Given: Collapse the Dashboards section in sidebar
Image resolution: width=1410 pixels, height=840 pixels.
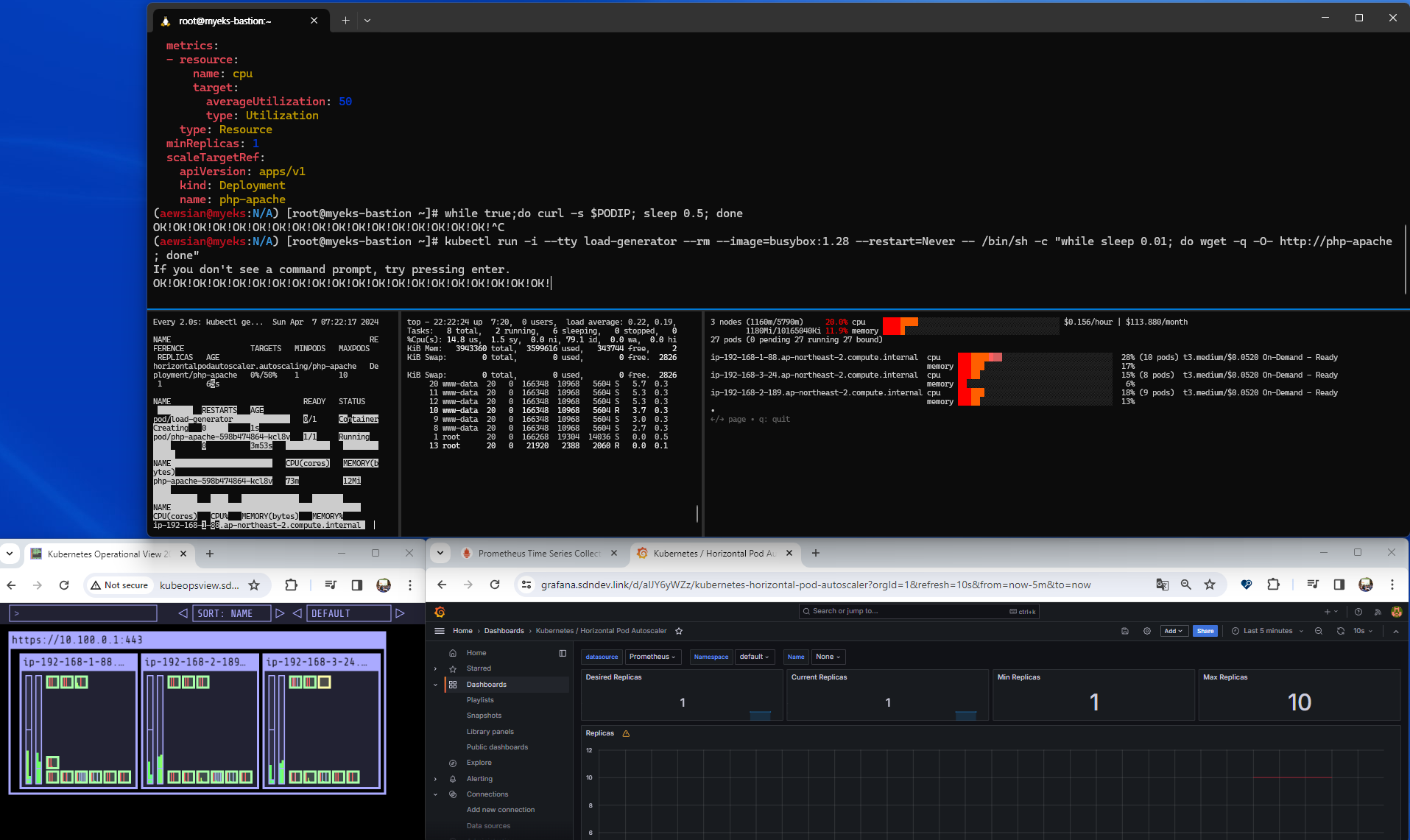Looking at the screenshot, I should (x=435, y=685).
